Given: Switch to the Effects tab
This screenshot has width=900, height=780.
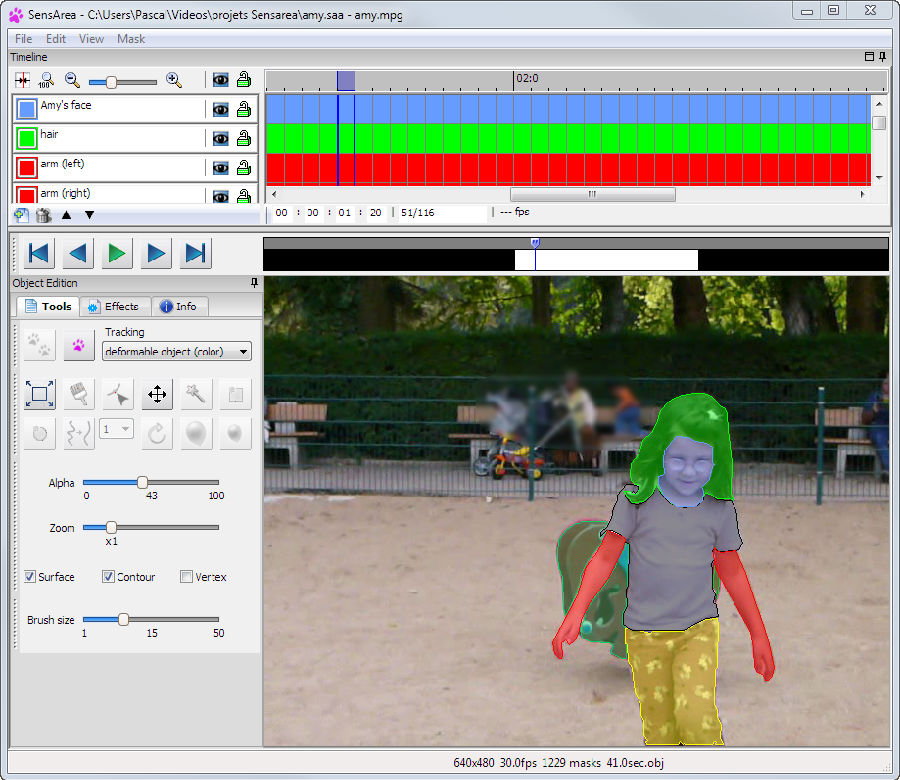Looking at the screenshot, I should point(114,306).
